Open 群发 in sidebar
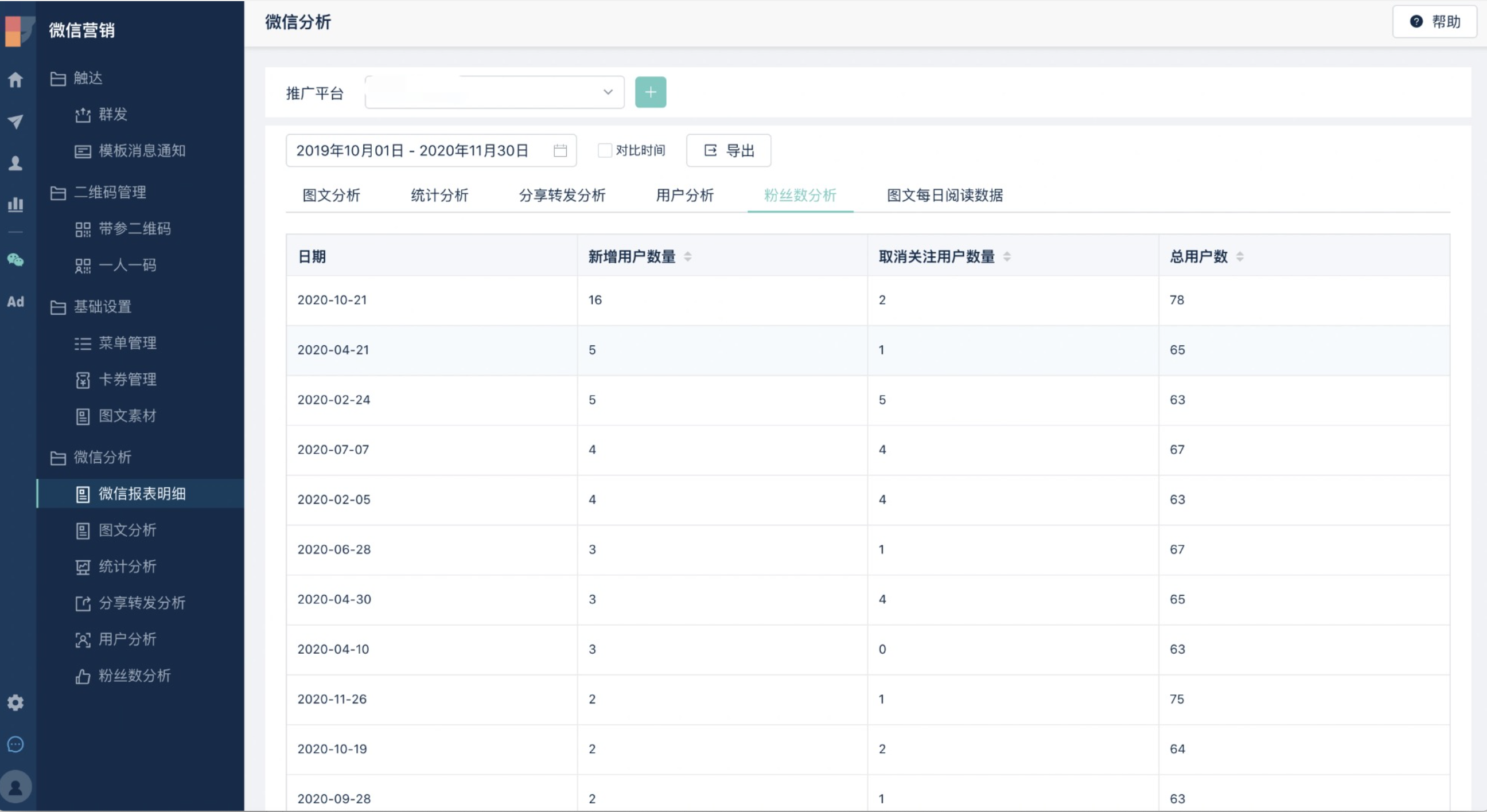1487x812 pixels. 141,114
